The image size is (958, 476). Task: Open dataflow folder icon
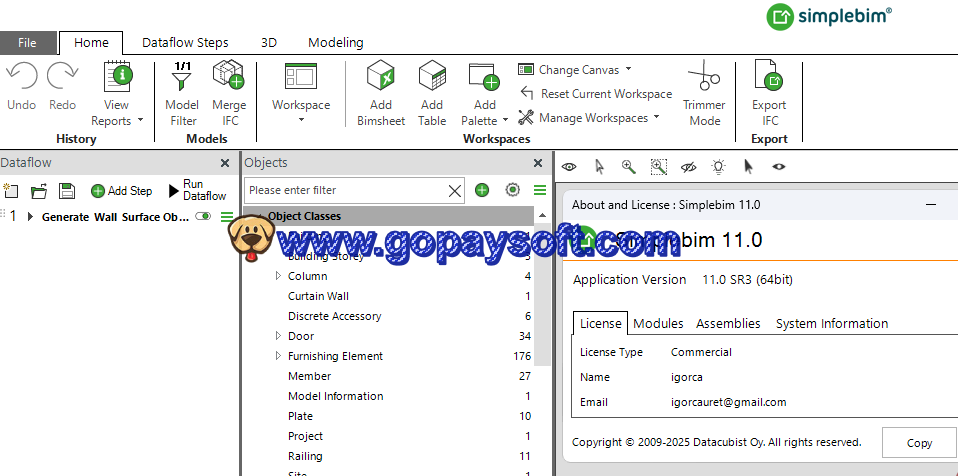coord(38,191)
